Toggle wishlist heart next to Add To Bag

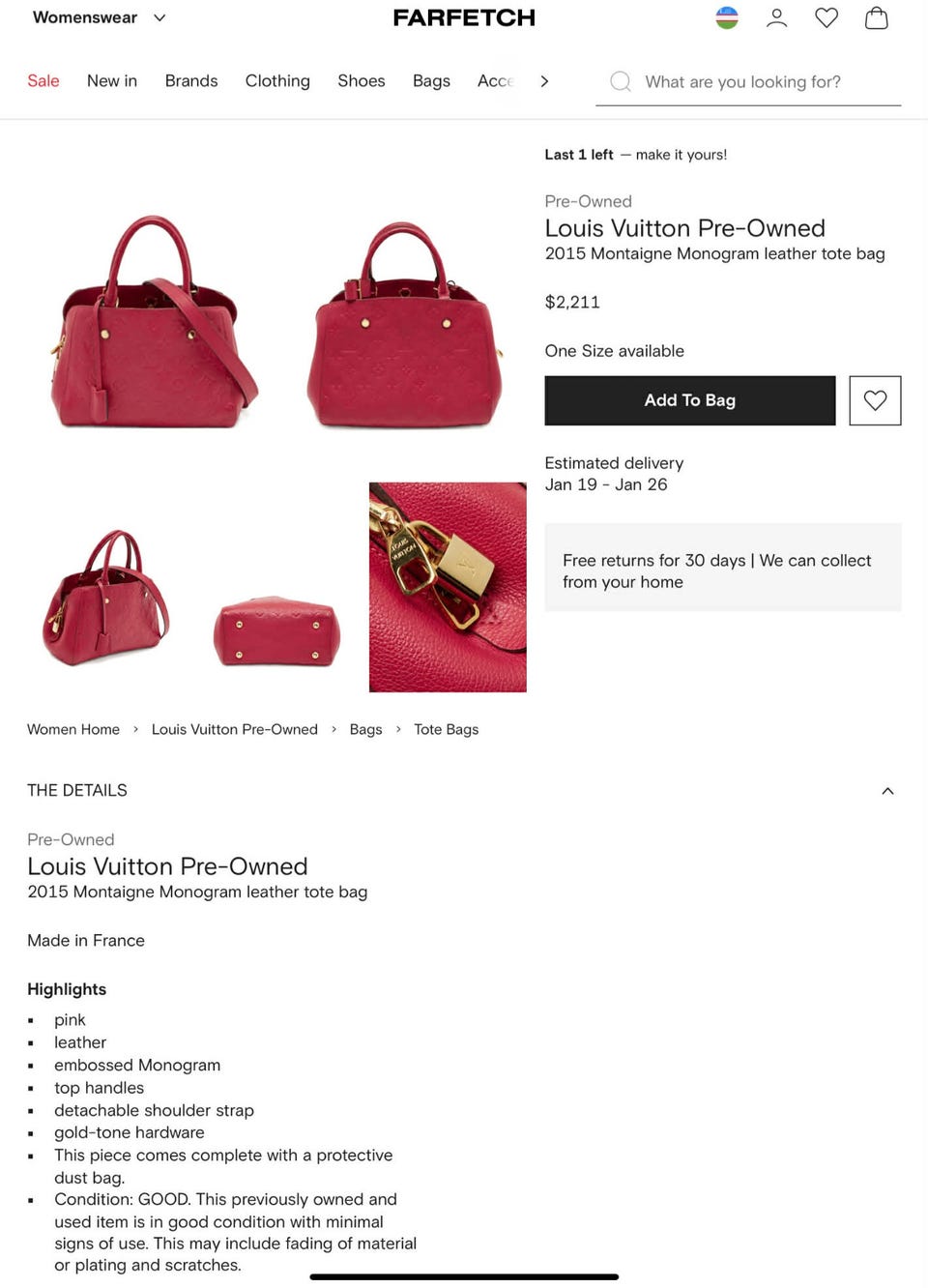tap(875, 400)
